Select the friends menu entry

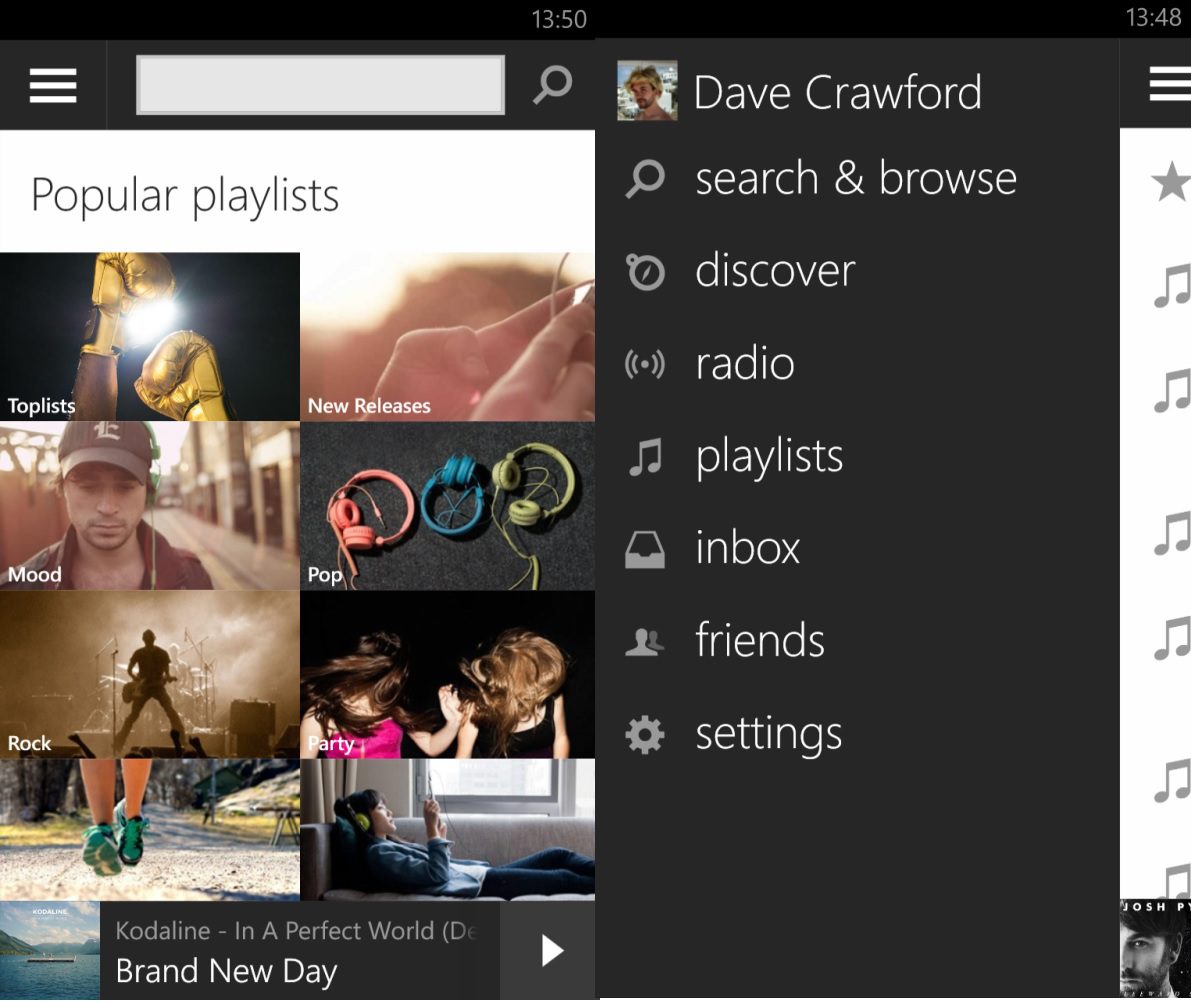759,640
